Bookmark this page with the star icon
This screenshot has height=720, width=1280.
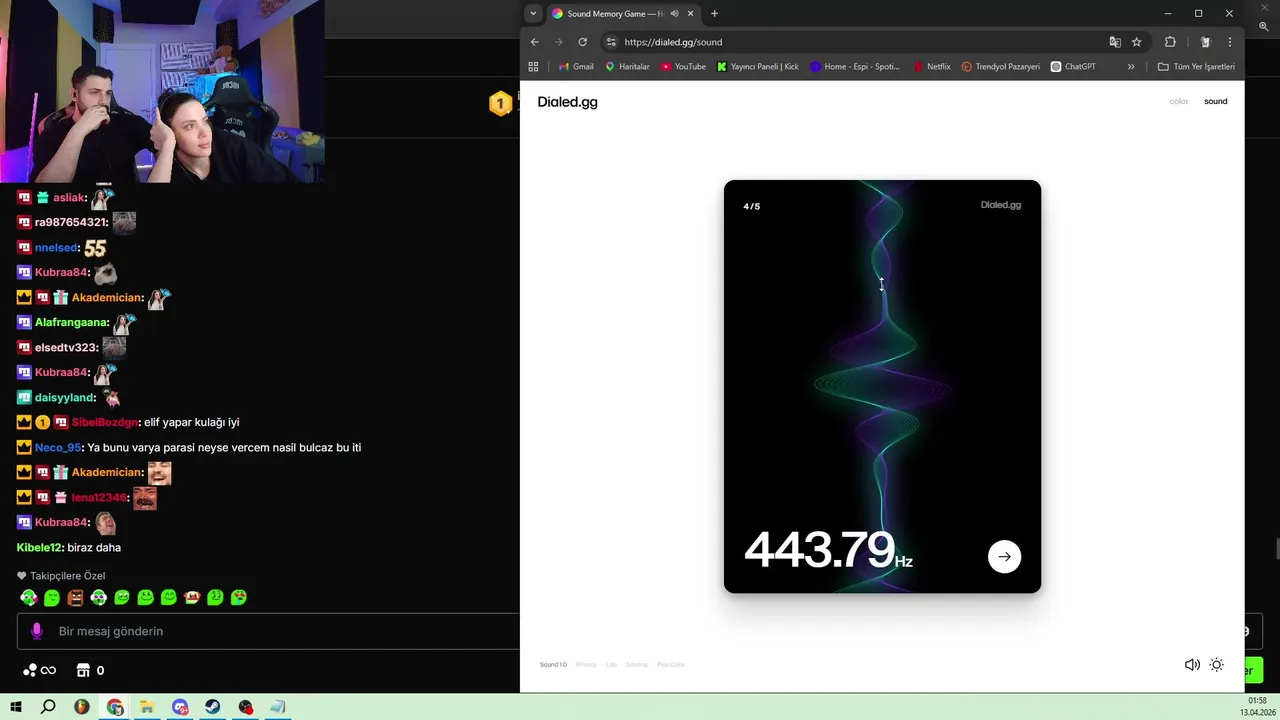[1137, 42]
